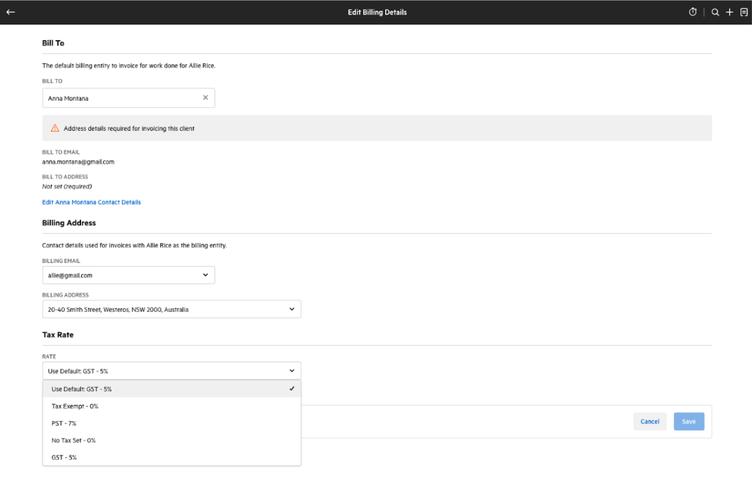This screenshot has width=752, height=477.
Task: Click the Bill To field with Anna Montana
Action: pos(129,98)
